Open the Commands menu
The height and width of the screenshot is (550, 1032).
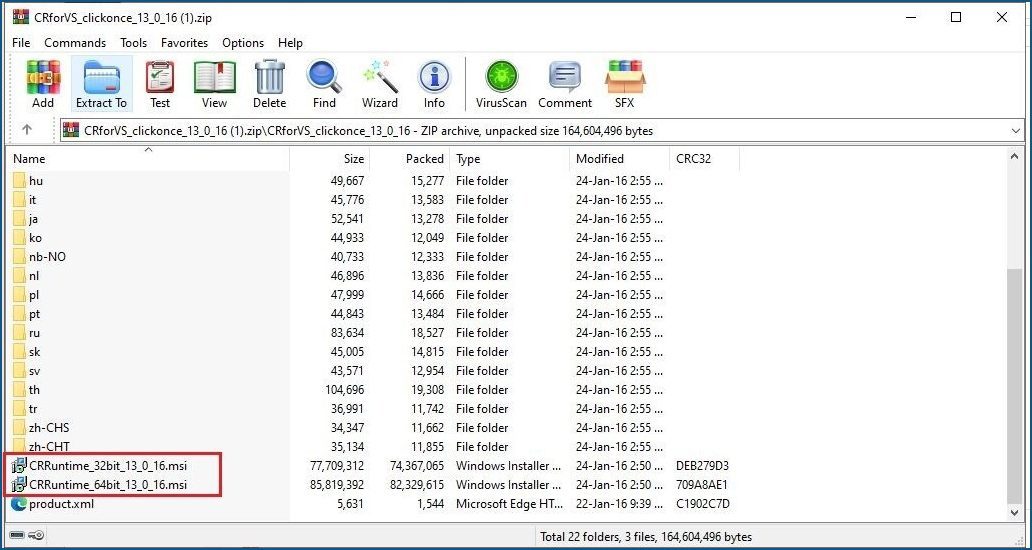[x=75, y=43]
